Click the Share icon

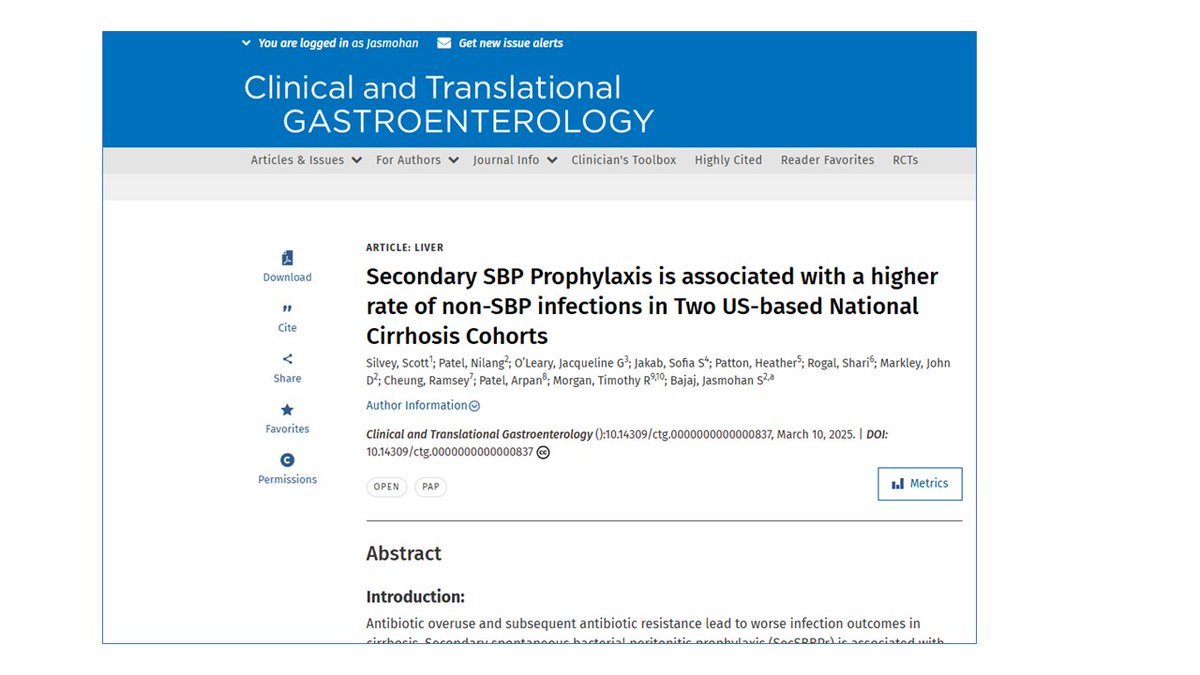coord(287,359)
